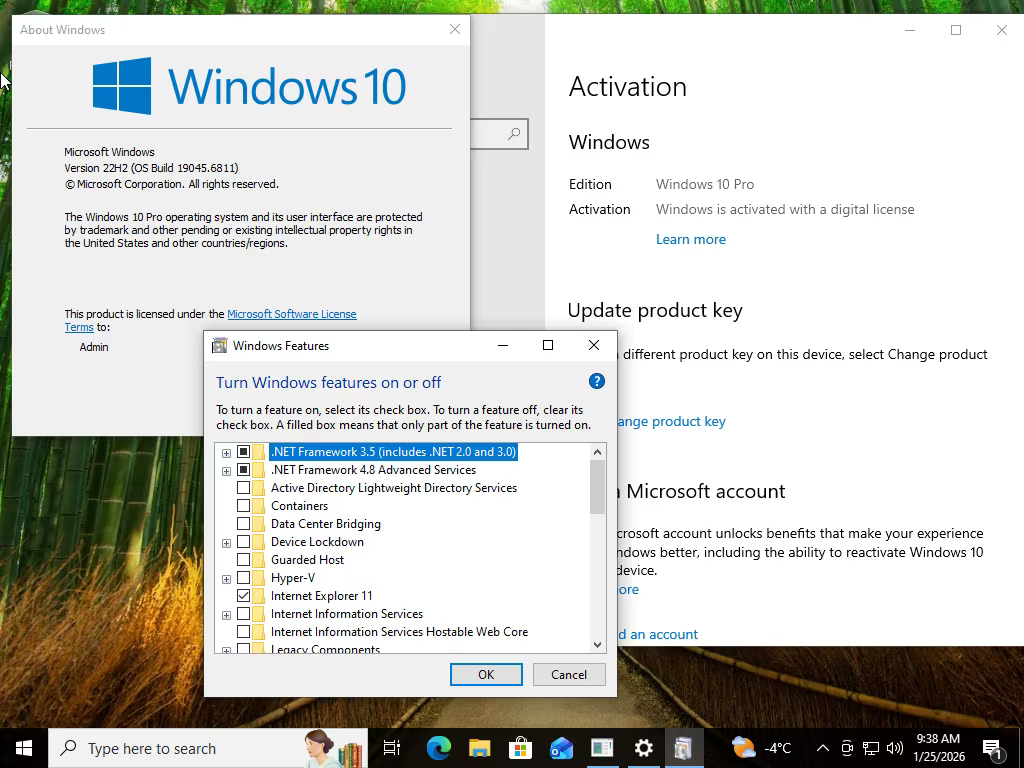Screen dimensions: 1024x768
Task: Open the weather widget showing -4°C
Action: tap(761, 748)
